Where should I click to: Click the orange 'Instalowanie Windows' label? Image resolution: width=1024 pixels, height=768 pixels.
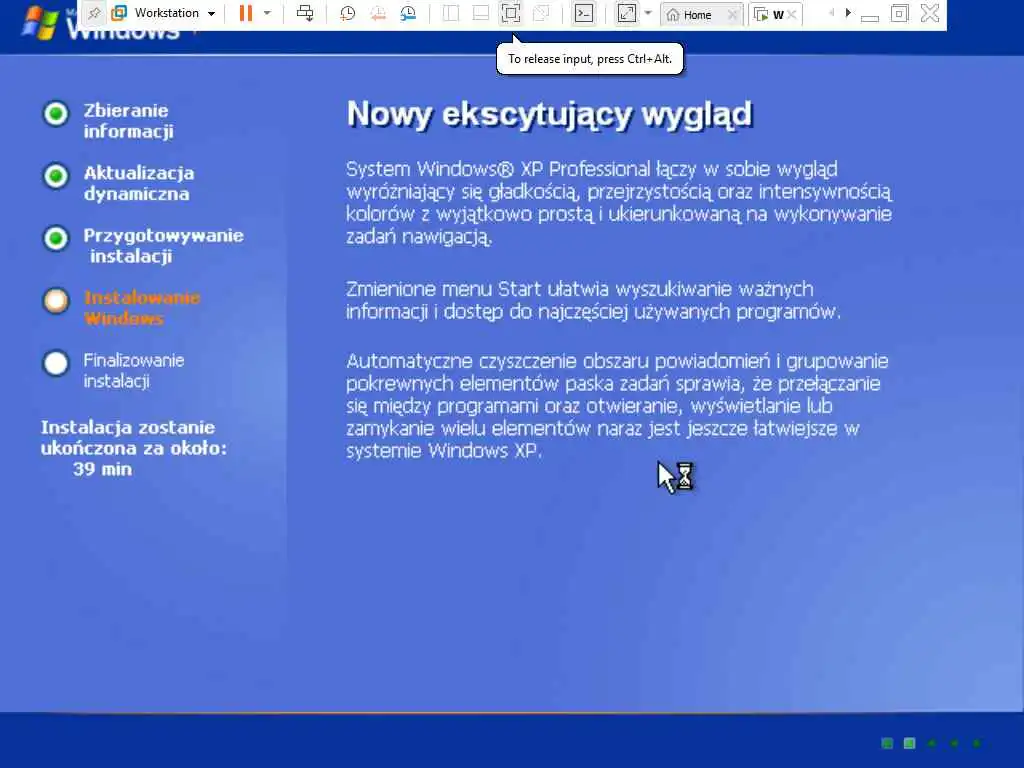coord(142,308)
